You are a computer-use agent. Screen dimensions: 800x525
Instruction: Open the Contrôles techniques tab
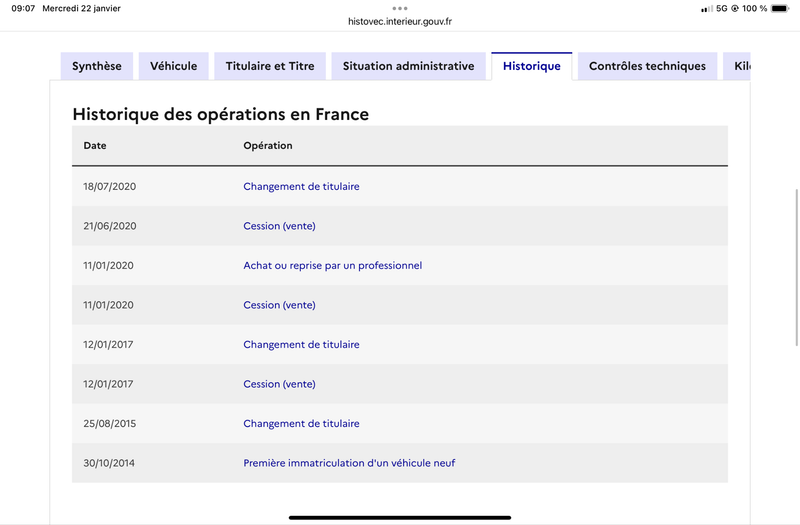[647, 66]
